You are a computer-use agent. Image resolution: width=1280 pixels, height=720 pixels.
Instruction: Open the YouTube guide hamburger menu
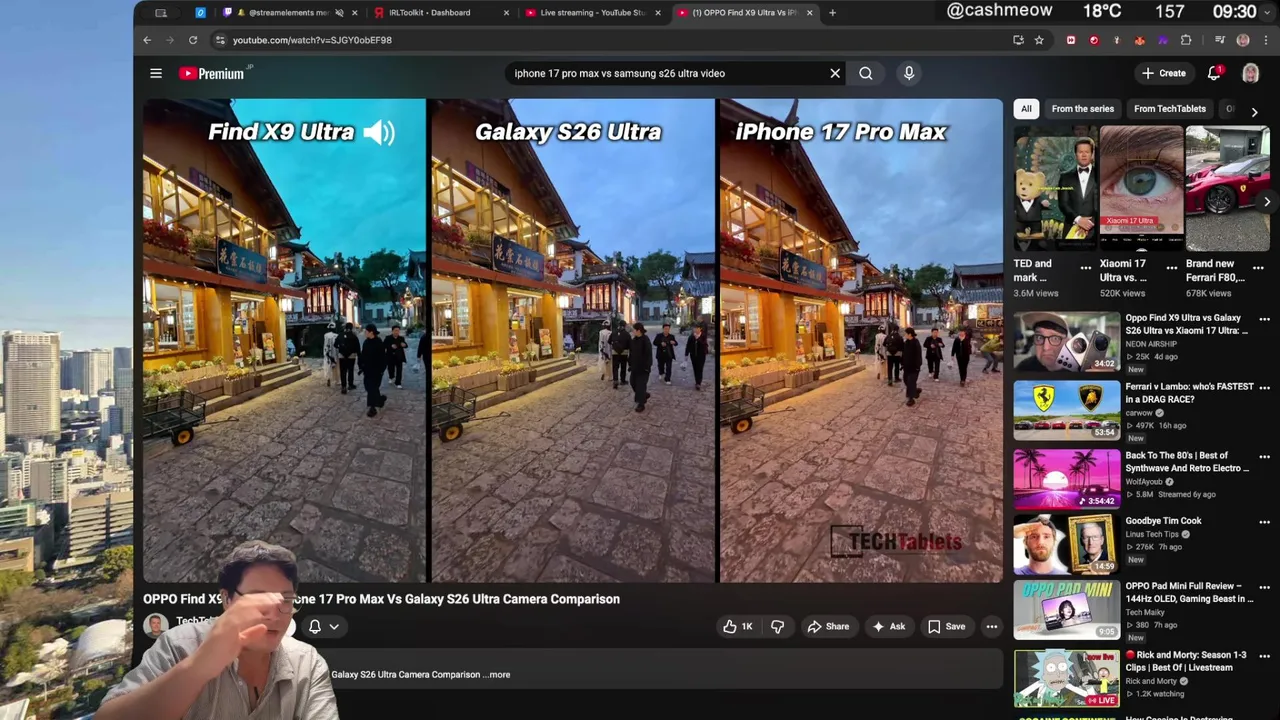pos(156,73)
